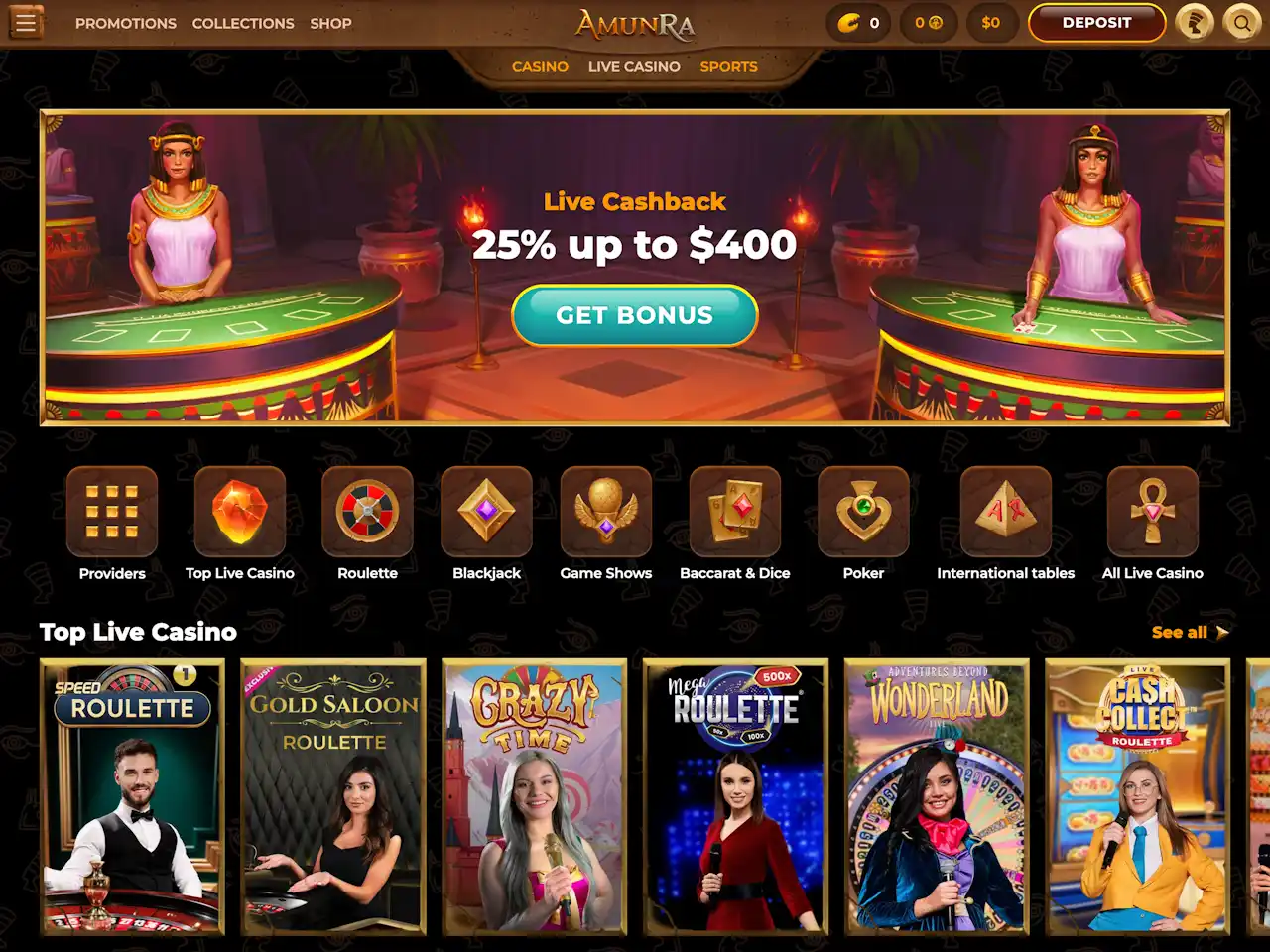Open the hamburger menu icon
This screenshot has width=1270, height=952.
coord(26,23)
